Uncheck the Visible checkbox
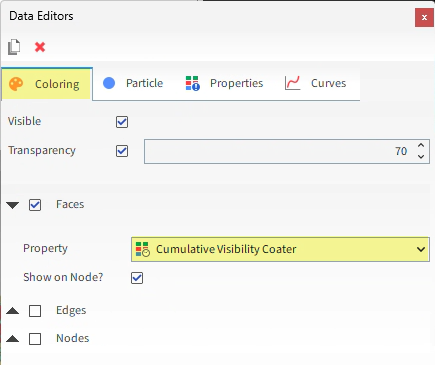The height and width of the screenshot is (365, 435). [x=122, y=122]
